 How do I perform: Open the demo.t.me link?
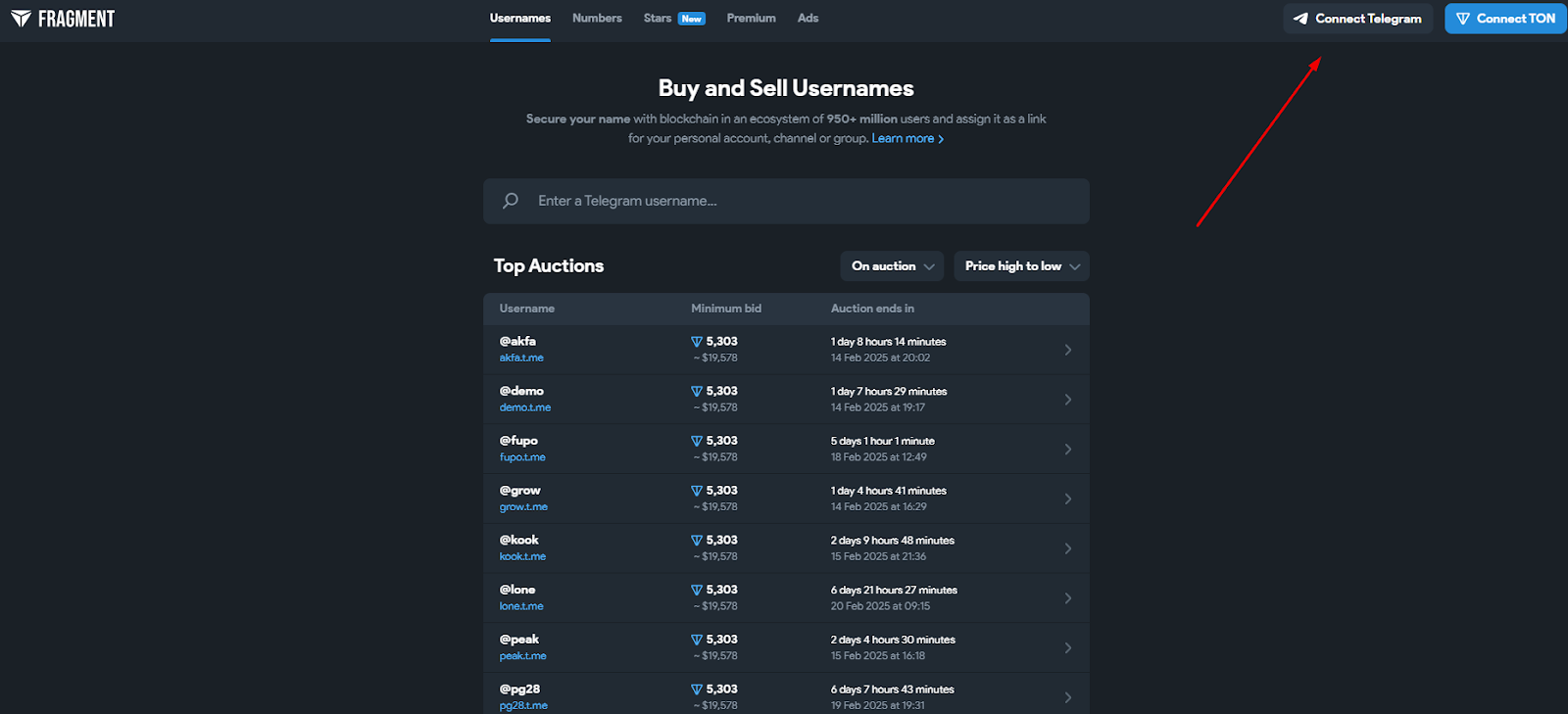pyautogui.click(x=525, y=407)
